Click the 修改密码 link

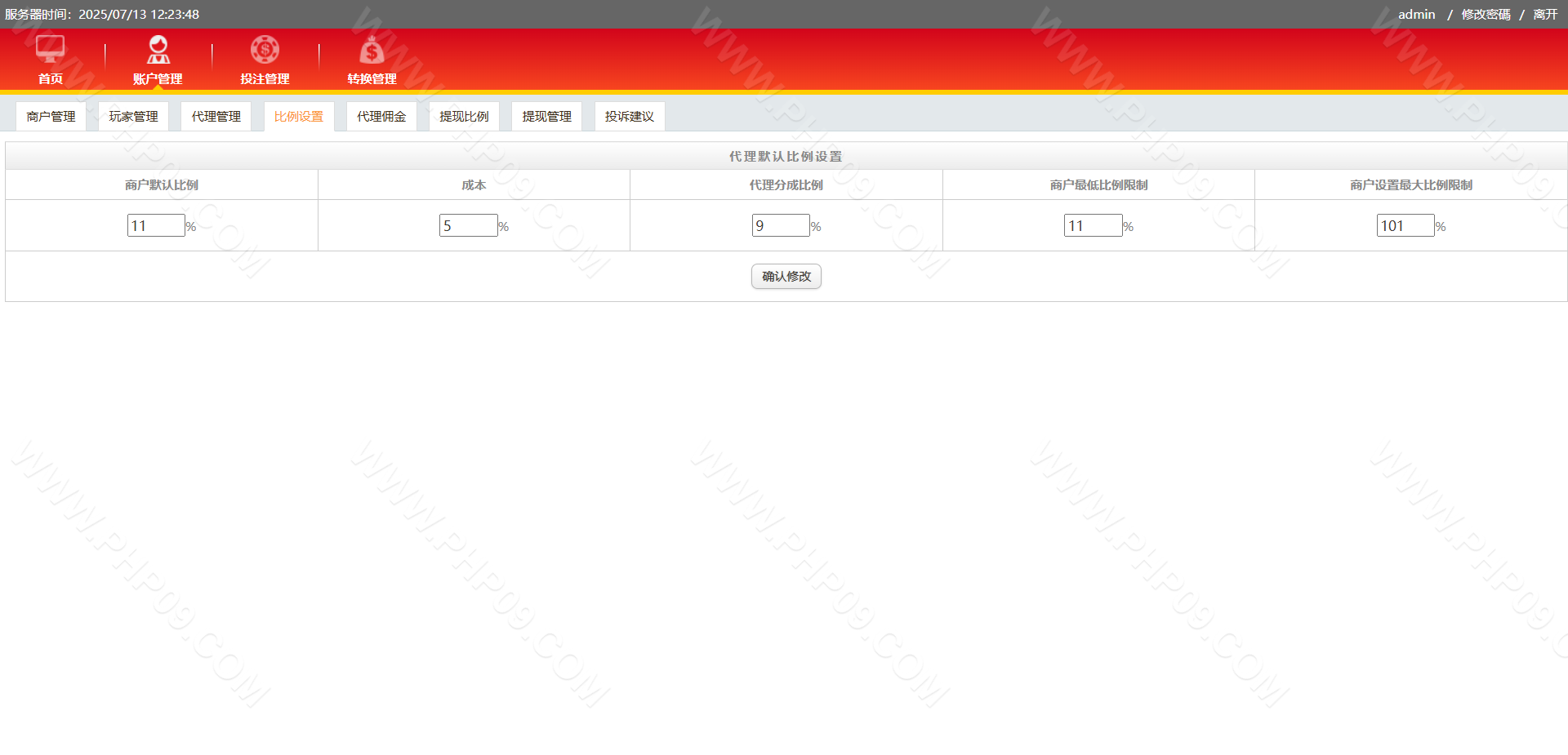1486,15
